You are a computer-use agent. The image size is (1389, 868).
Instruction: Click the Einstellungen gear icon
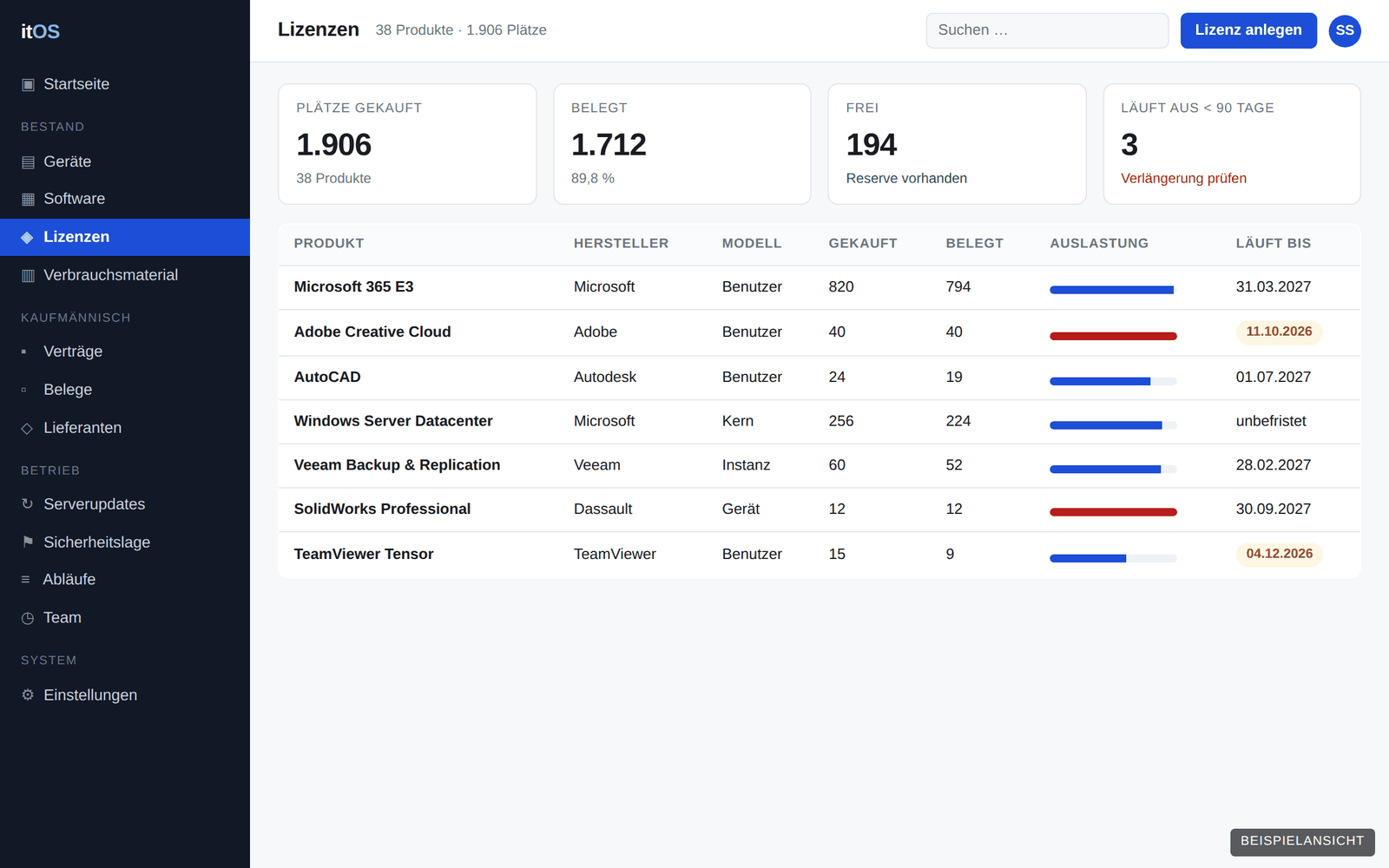coord(28,695)
